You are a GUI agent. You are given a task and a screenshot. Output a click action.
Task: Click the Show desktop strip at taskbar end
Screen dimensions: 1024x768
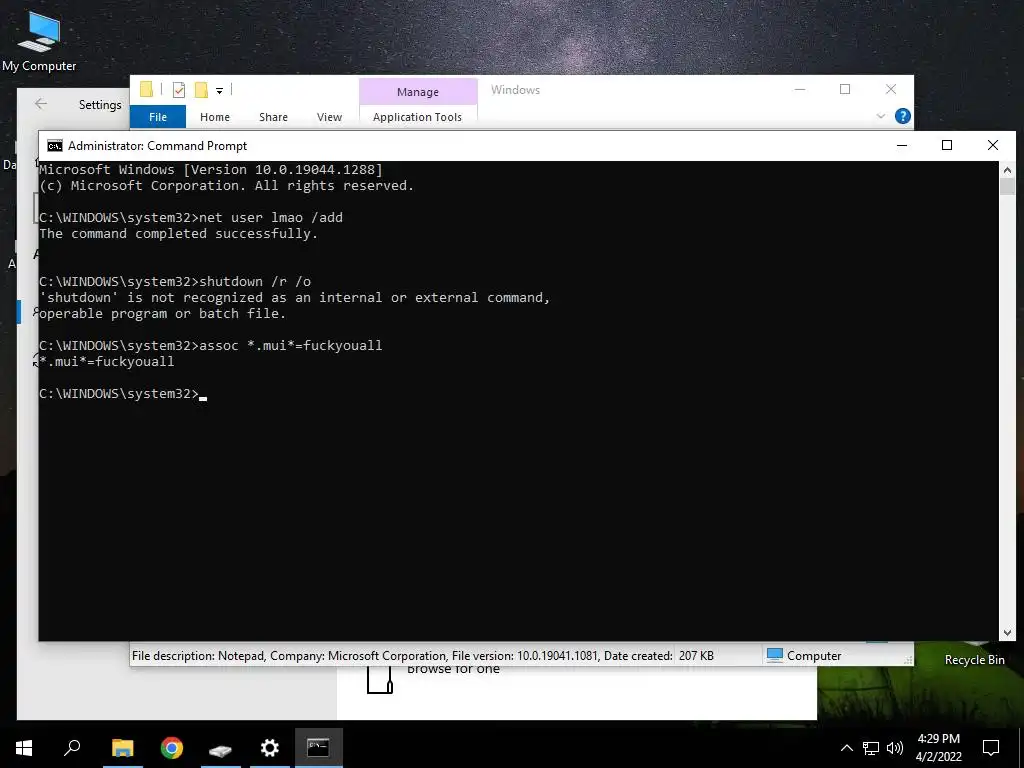1021,748
